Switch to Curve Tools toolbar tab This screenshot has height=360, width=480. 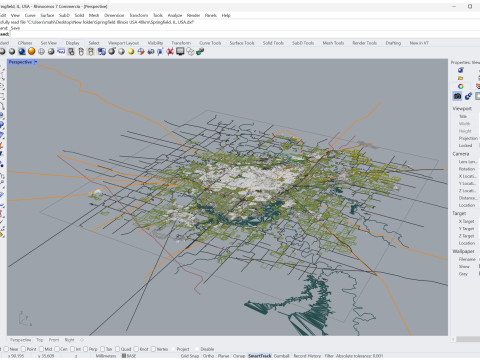(x=210, y=43)
